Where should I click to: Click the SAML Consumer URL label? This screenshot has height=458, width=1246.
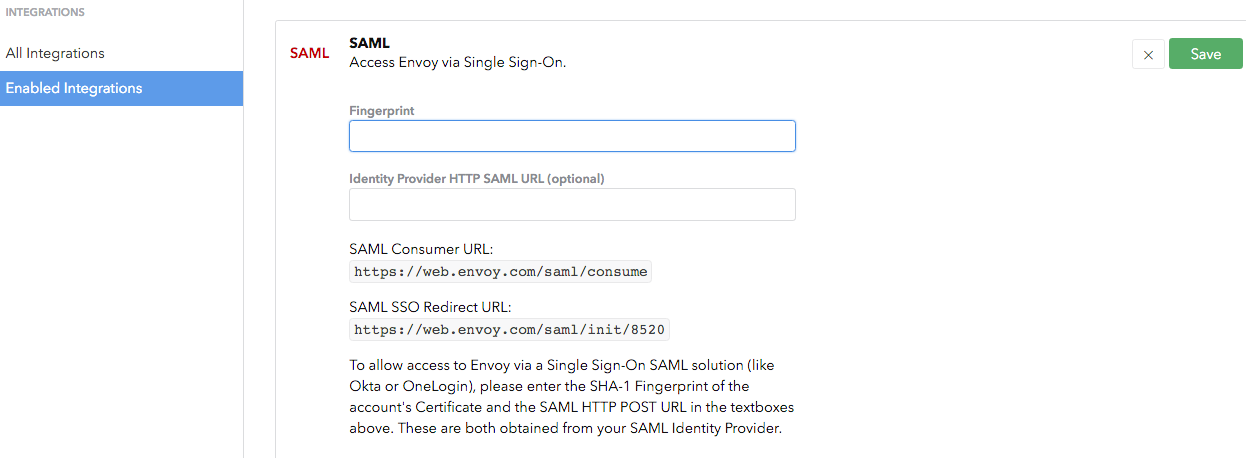coord(421,249)
